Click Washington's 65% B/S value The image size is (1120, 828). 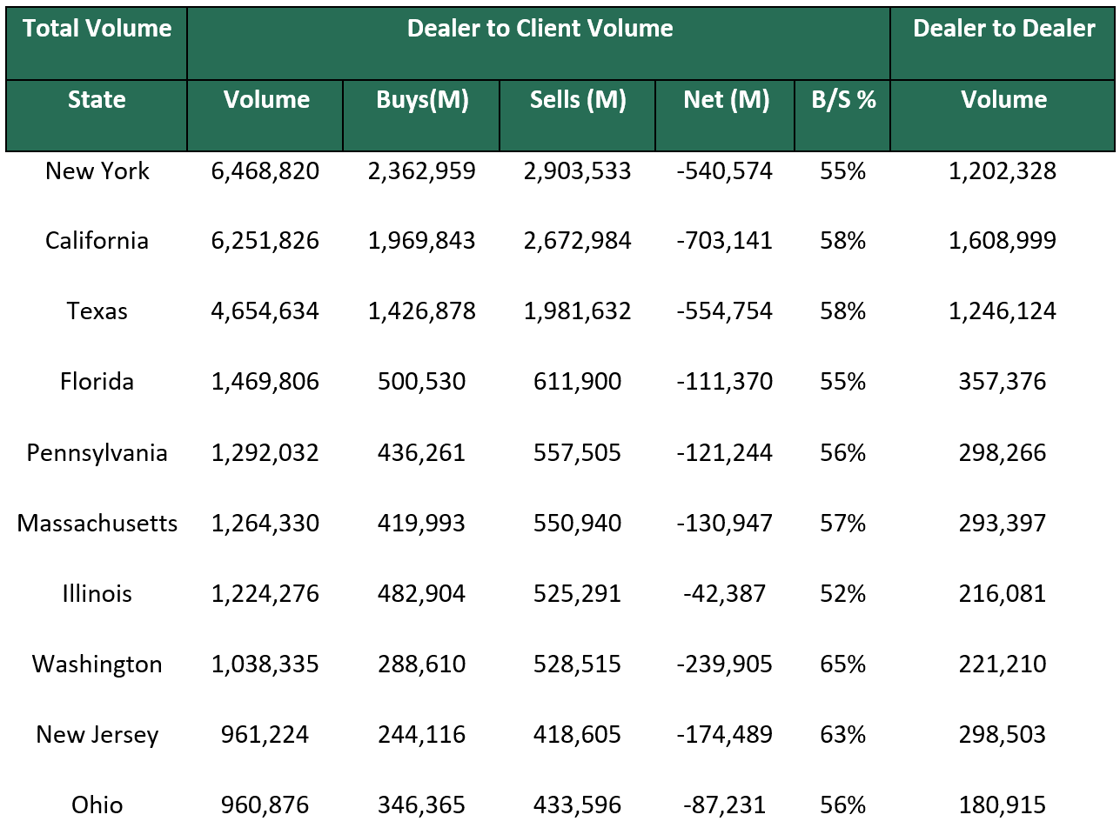point(841,664)
